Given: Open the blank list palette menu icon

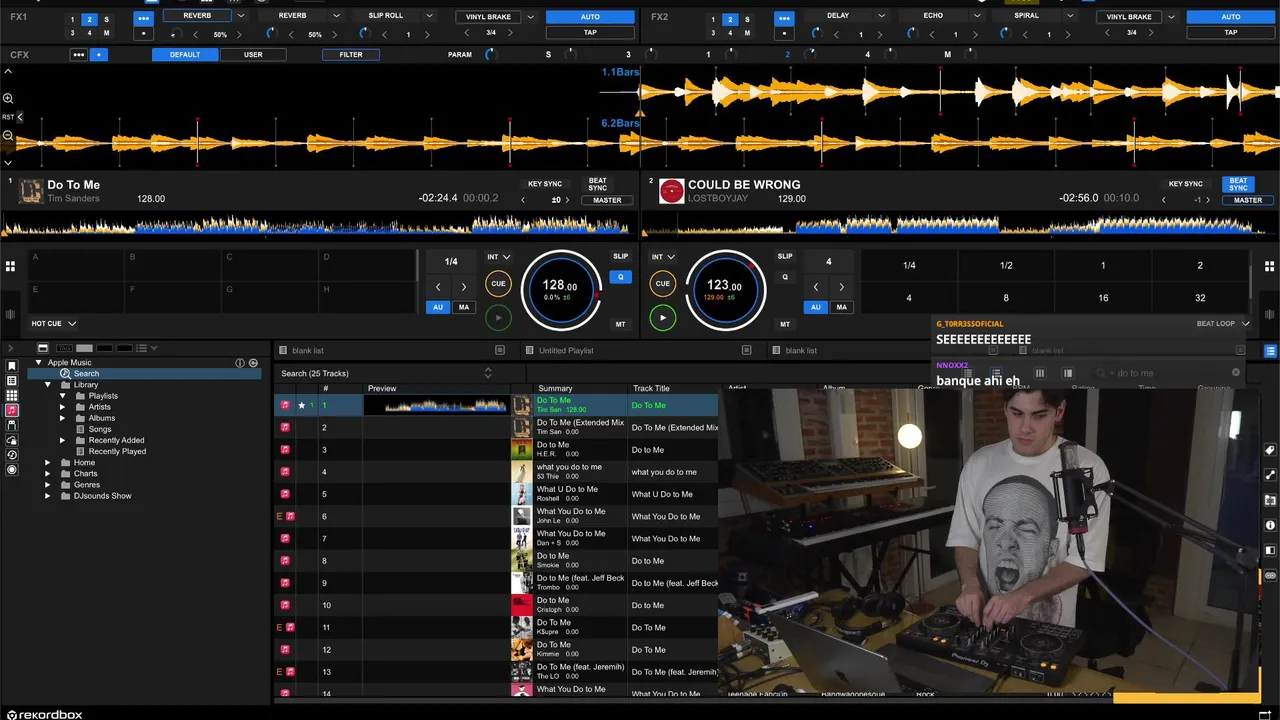Looking at the screenshot, I should point(500,350).
